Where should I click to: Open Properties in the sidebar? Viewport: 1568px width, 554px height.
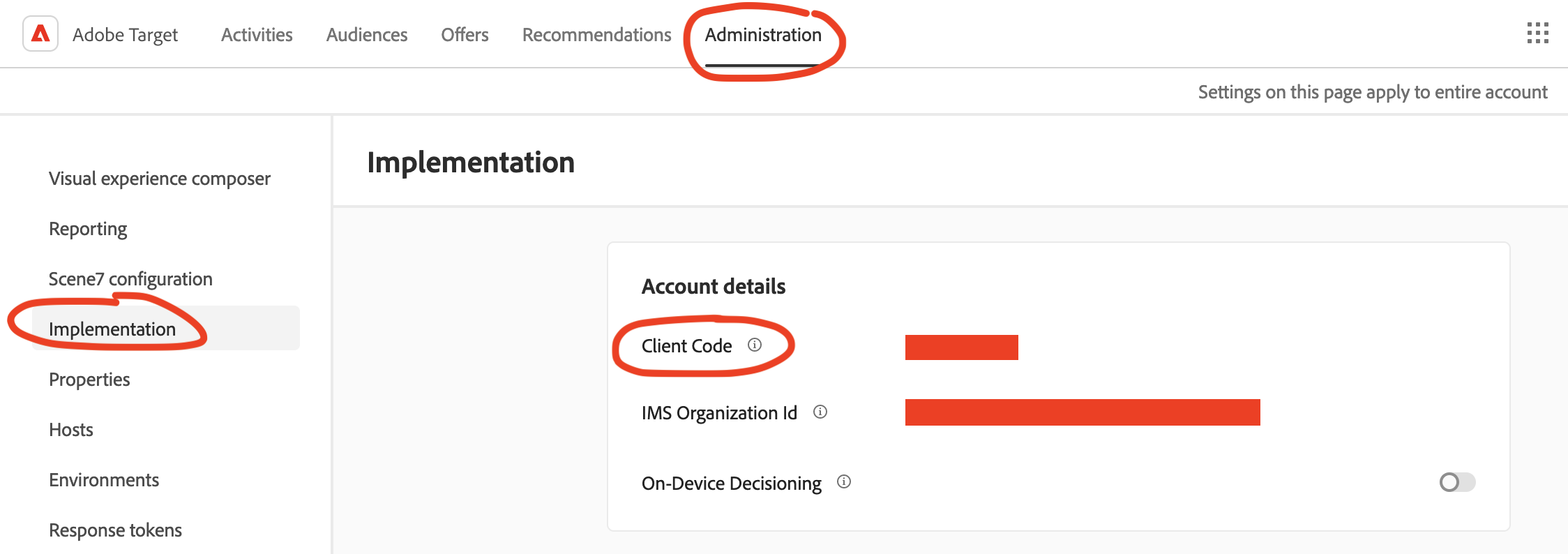click(x=89, y=380)
